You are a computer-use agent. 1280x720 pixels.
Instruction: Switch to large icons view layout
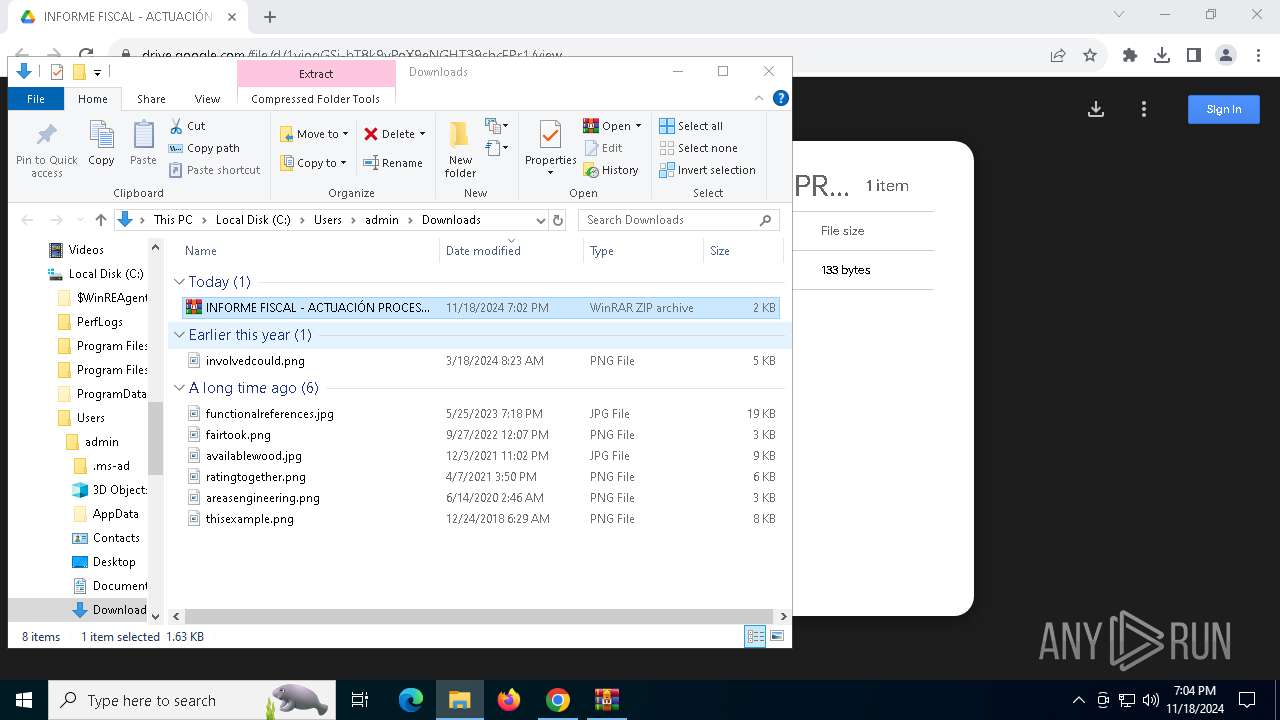(777, 636)
